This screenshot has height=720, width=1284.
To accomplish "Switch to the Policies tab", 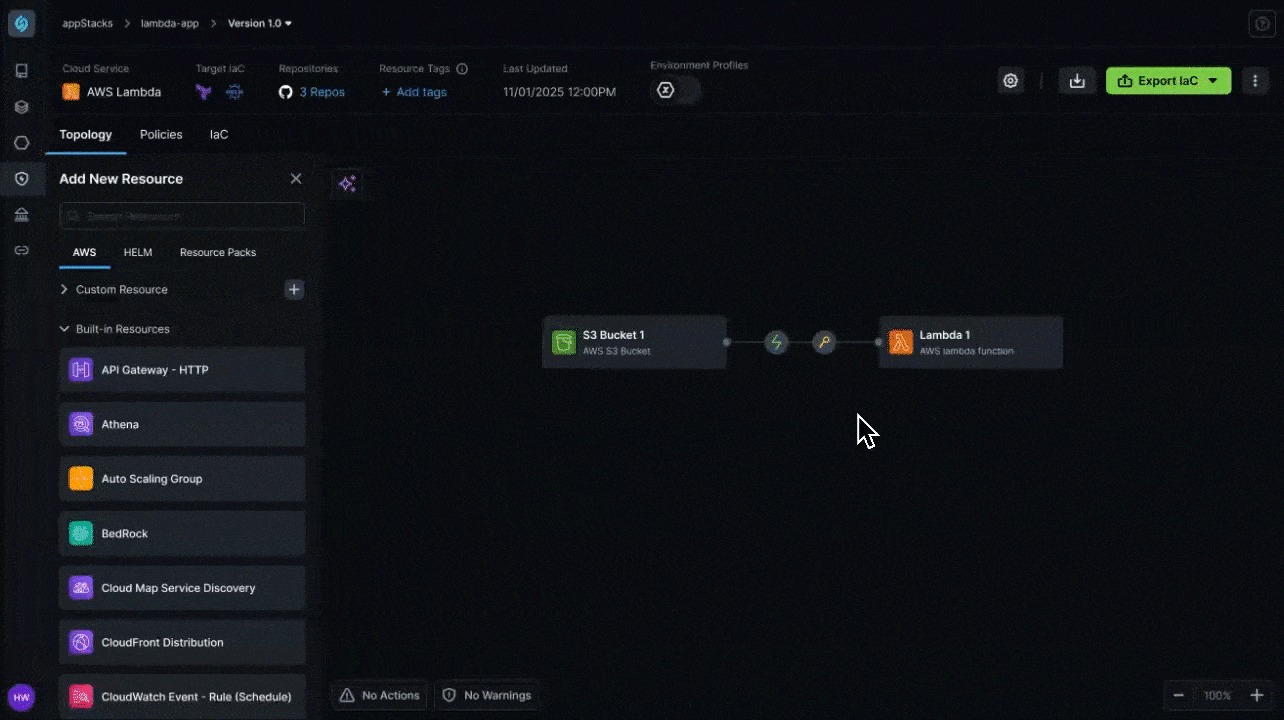I will click(161, 134).
